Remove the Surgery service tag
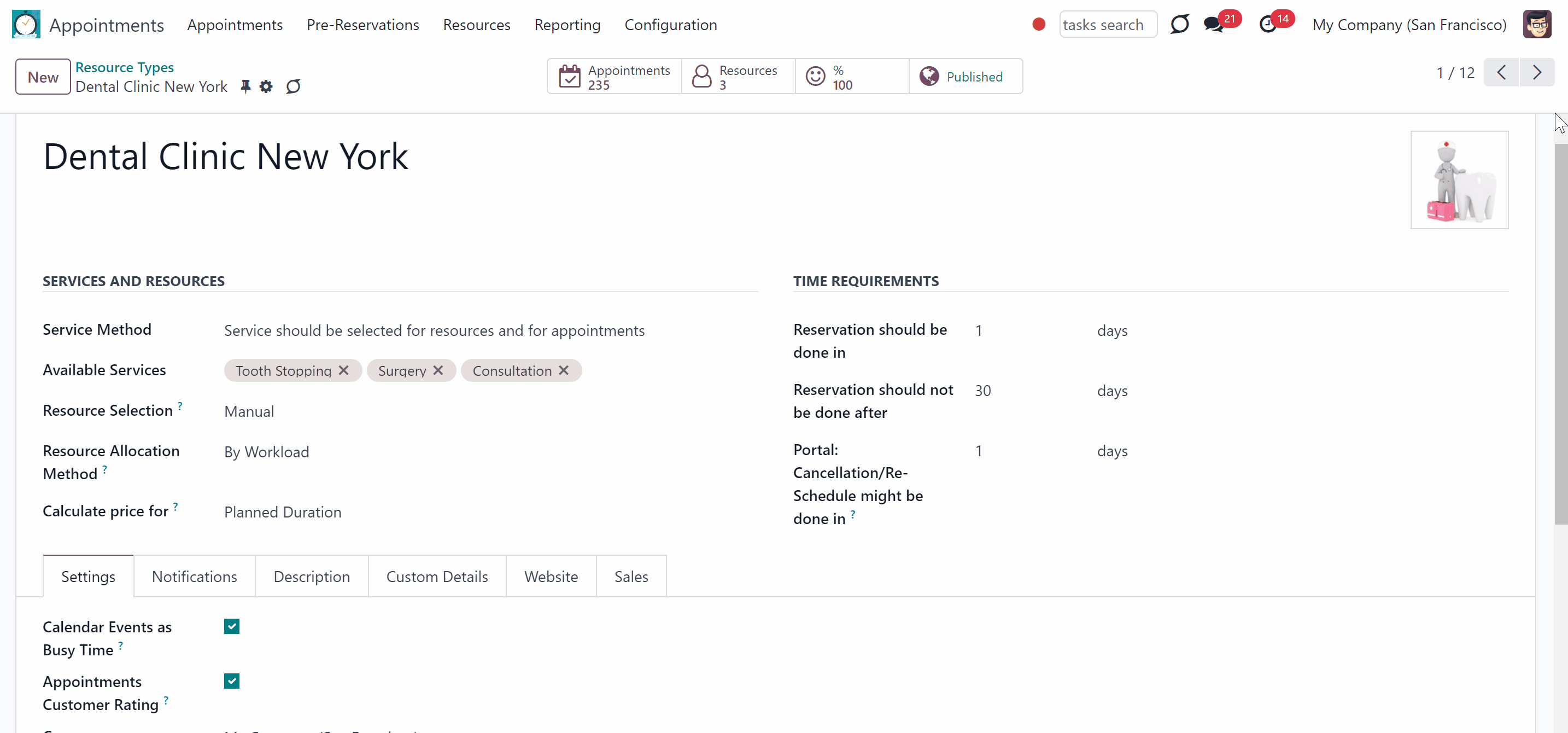The image size is (1568, 733). tap(438, 370)
